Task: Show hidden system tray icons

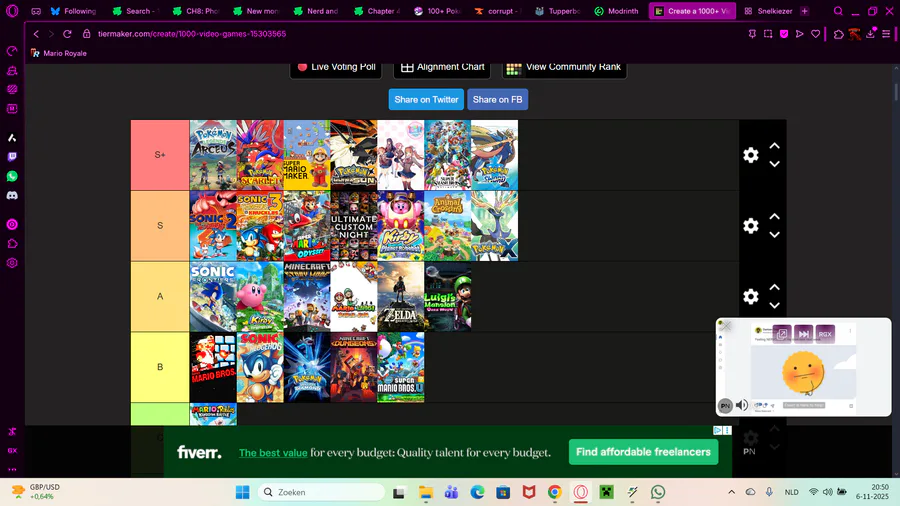Action: coord(731,492)
